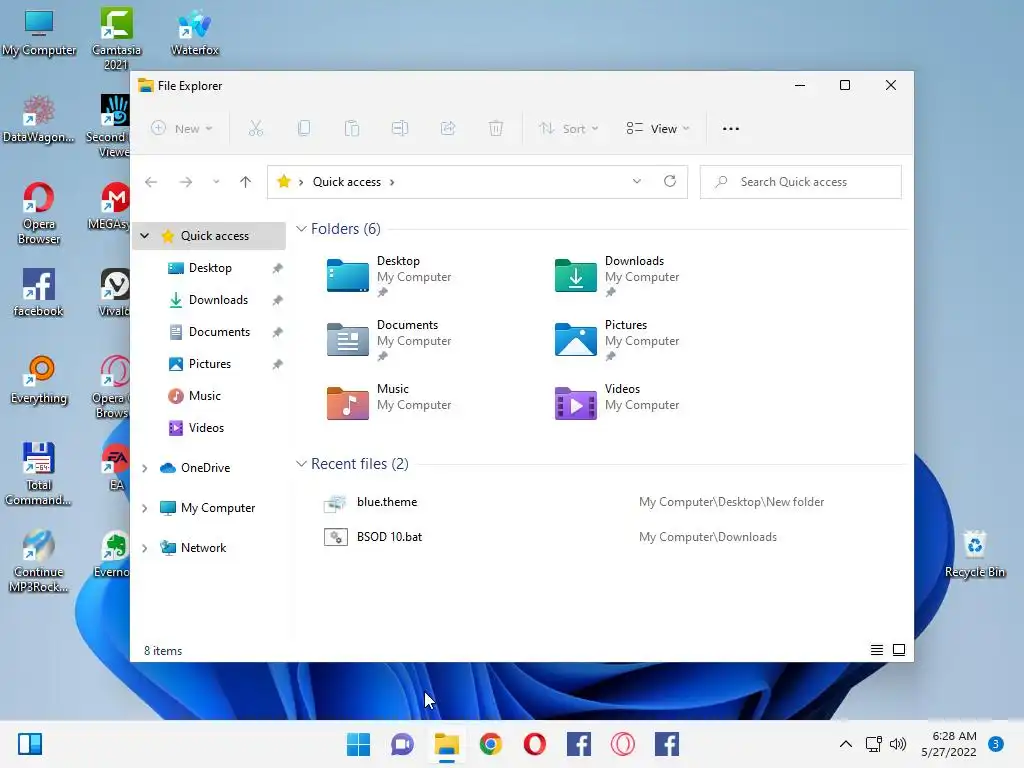
Task: Open the Downloads folder tile
Action: [617, 276]
